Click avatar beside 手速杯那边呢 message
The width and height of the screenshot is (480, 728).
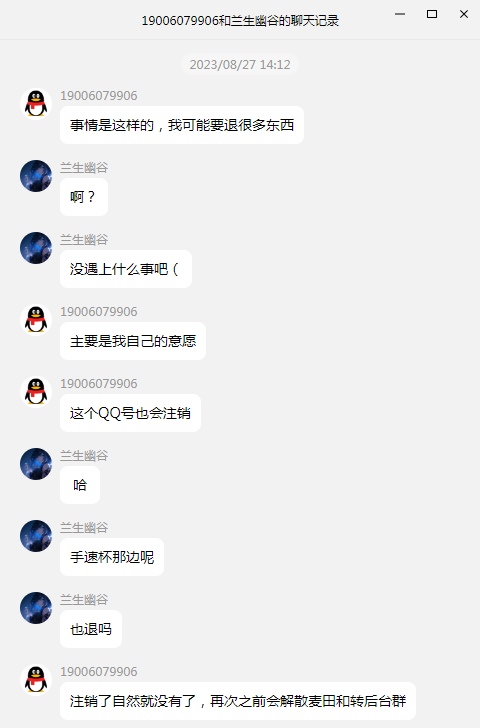(36, 536)
